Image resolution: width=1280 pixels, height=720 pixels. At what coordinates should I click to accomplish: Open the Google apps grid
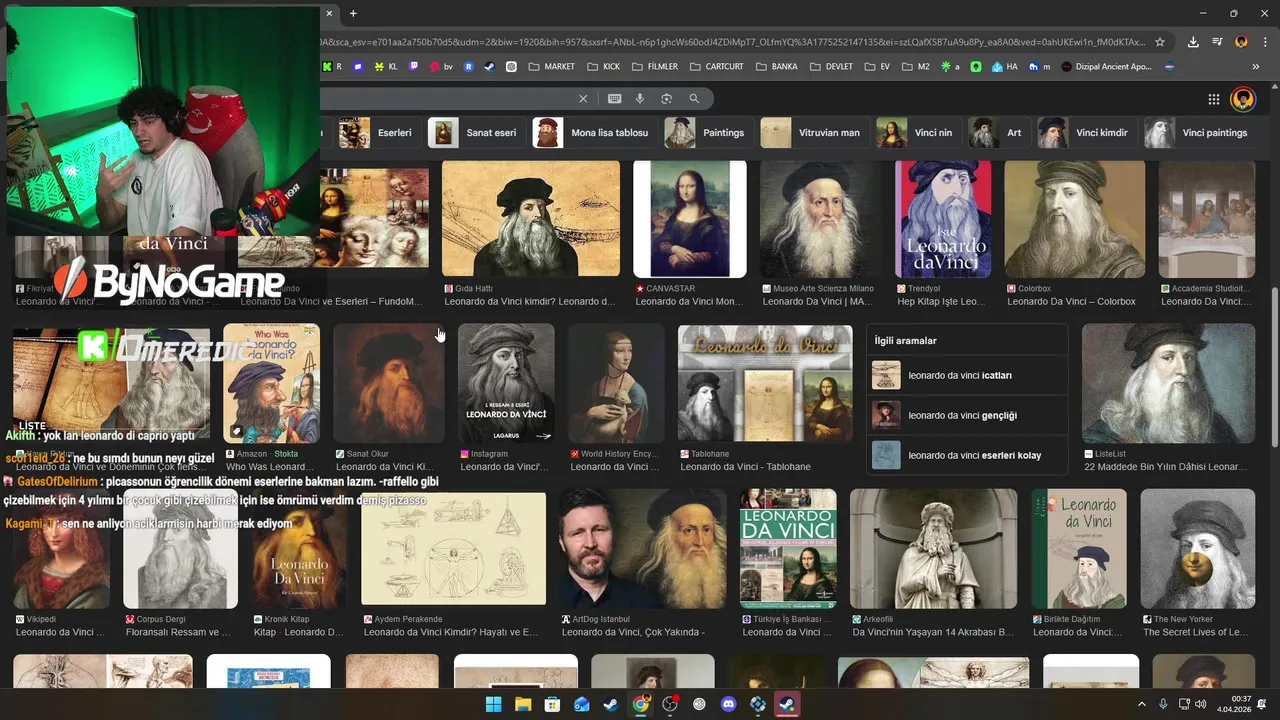pos(1213,99)
